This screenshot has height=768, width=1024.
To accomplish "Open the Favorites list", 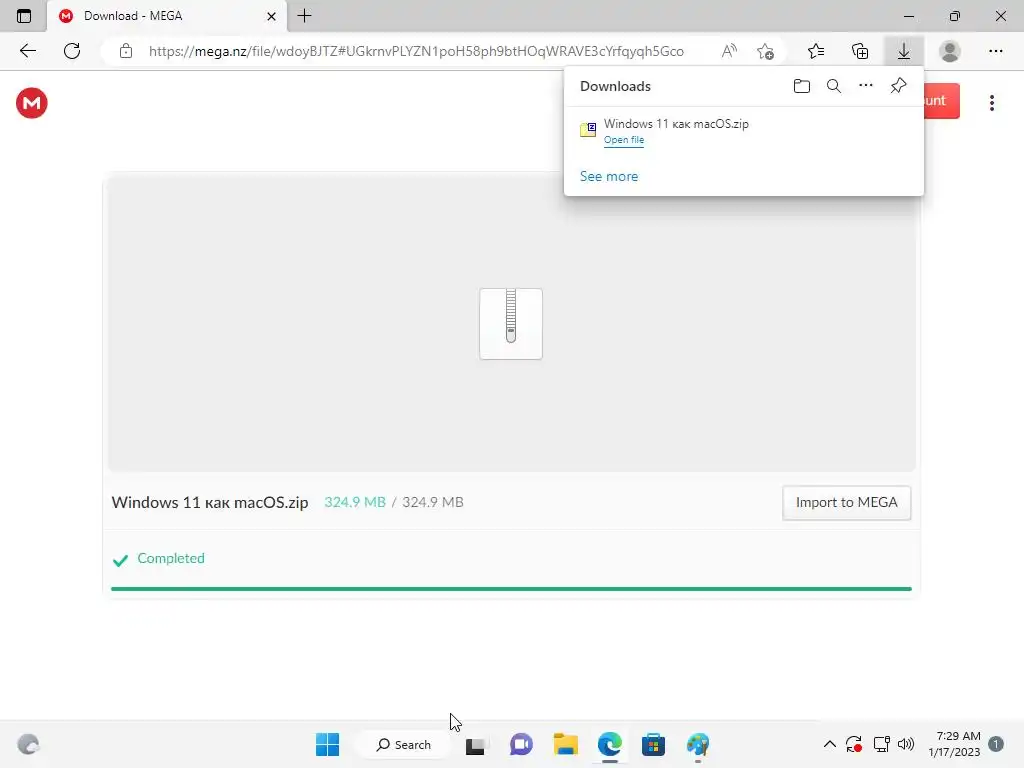I will 816,51.
